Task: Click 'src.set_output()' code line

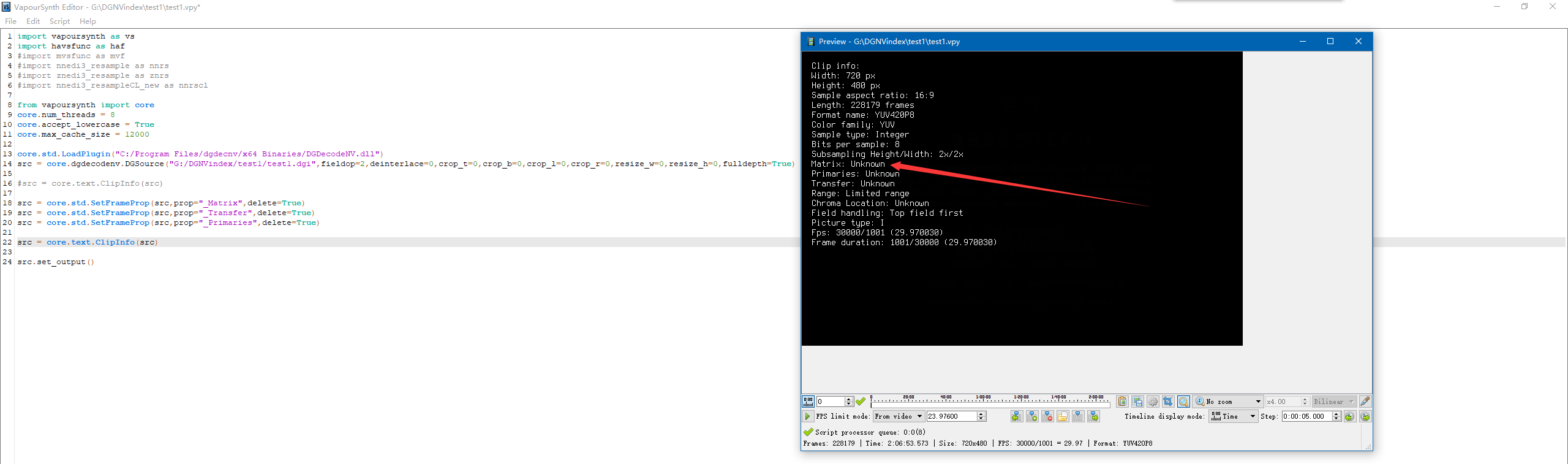Action: coord(56,262)
